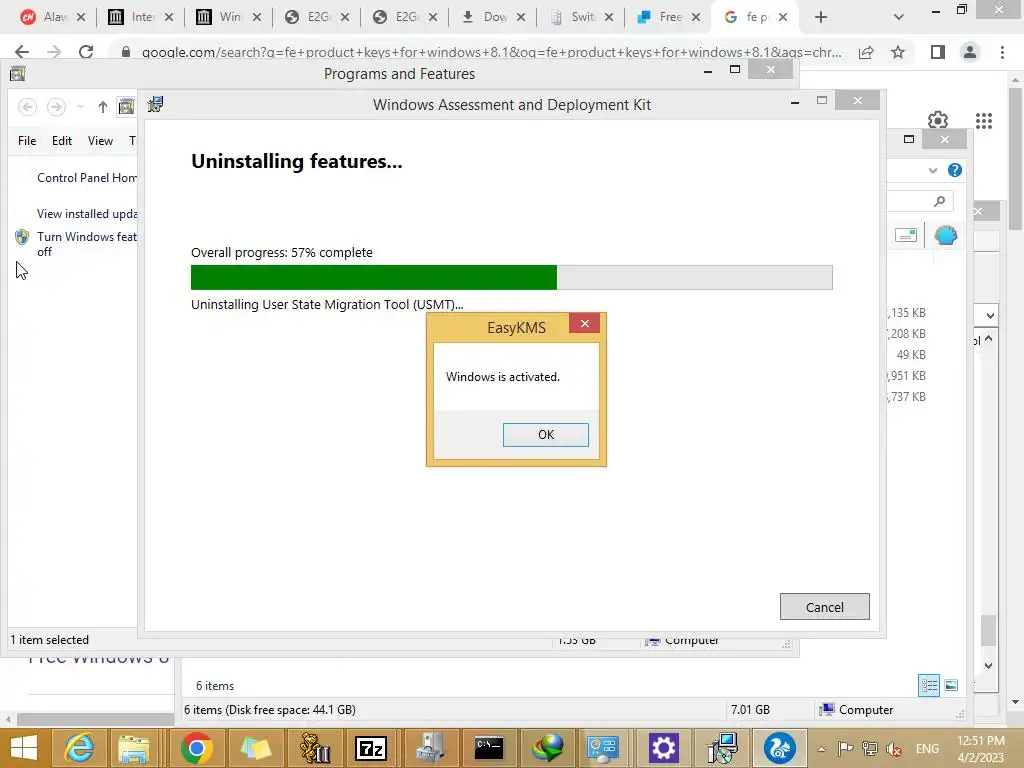Click the blue shell icon

click(945, 235)
